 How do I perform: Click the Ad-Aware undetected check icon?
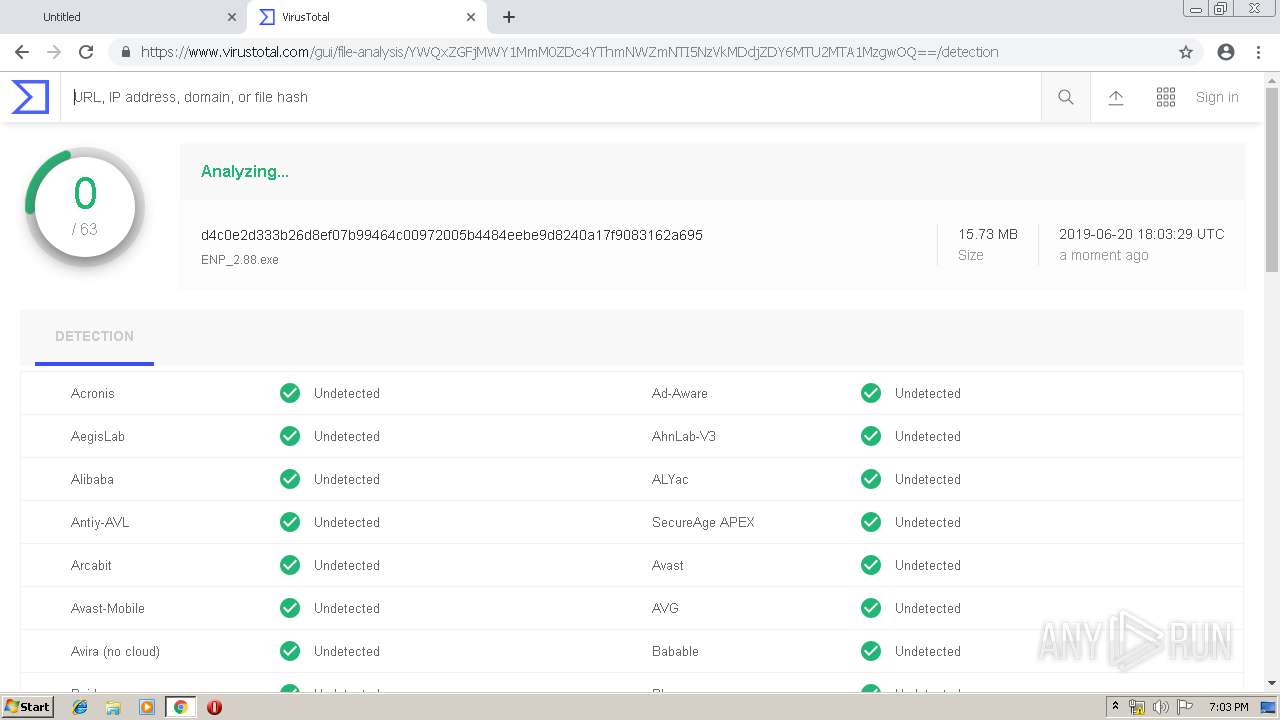pyautogui.click(x=871, y=393)
